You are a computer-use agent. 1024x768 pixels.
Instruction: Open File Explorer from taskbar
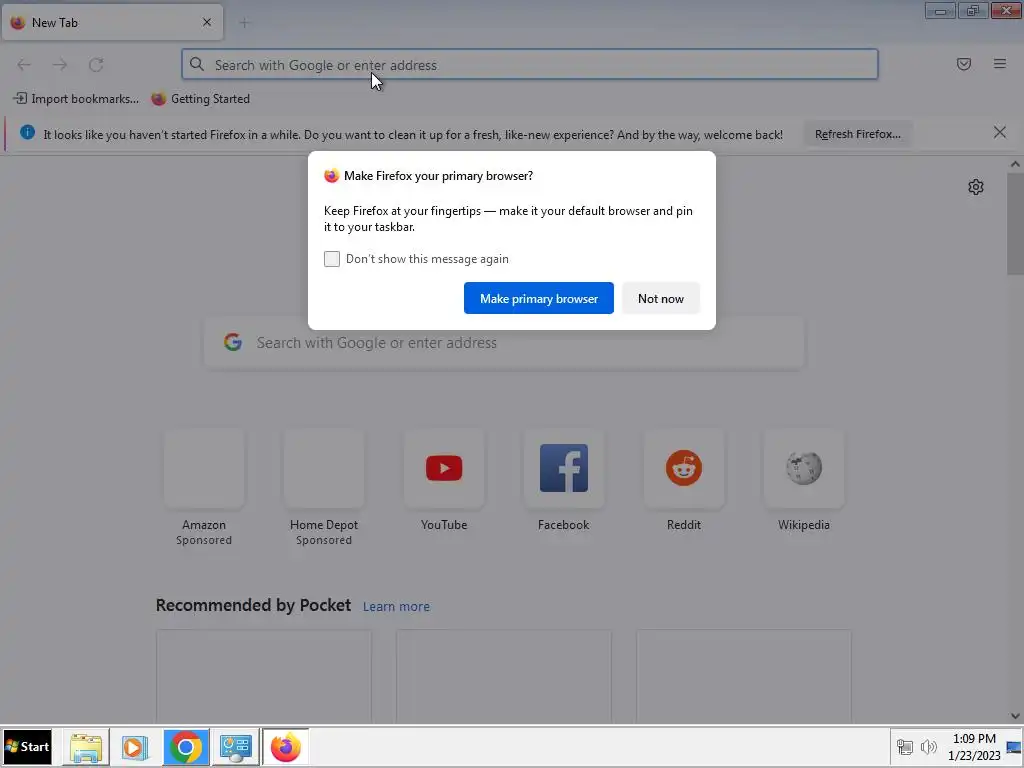tap(86, 747)
